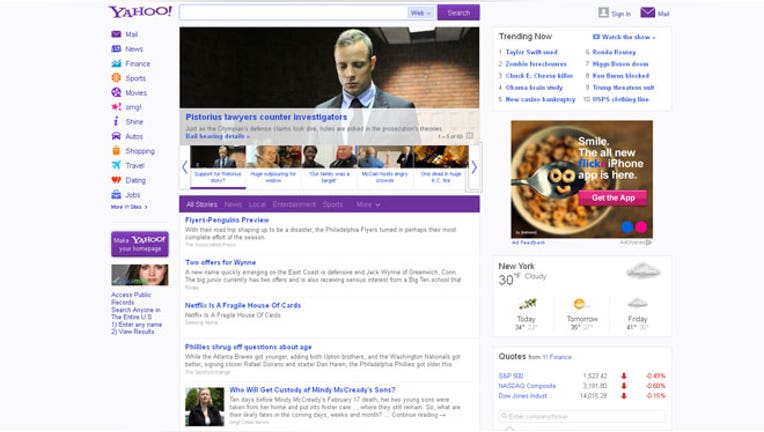
Task: Open Two offers for Wynne story
Action: [x=220, y=263]
